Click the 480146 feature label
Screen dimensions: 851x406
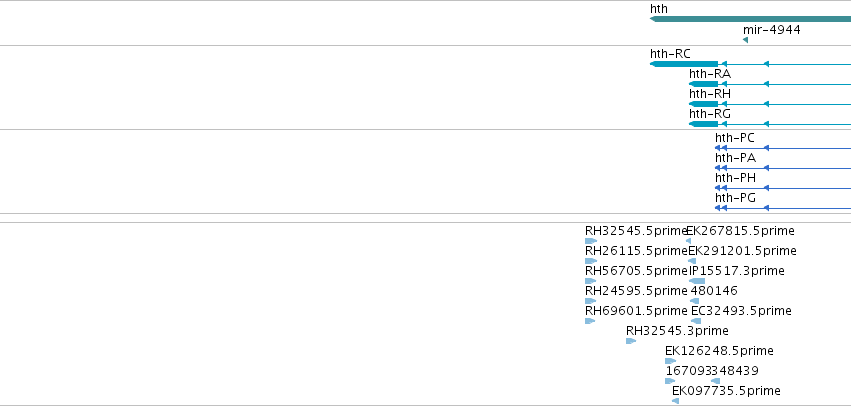(714, 291)
